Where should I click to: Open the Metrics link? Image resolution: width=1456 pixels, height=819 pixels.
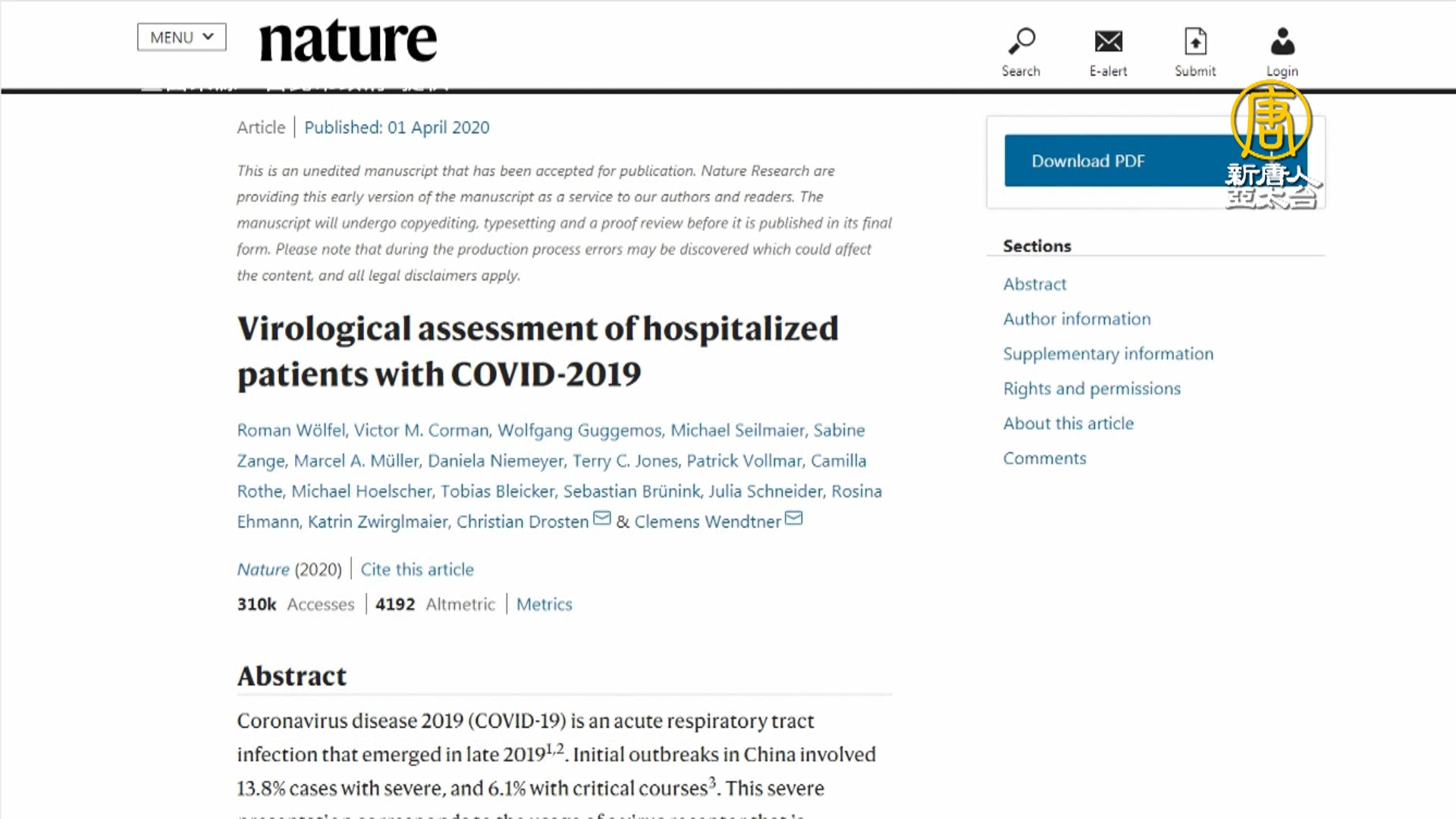(x=544, y=604)
